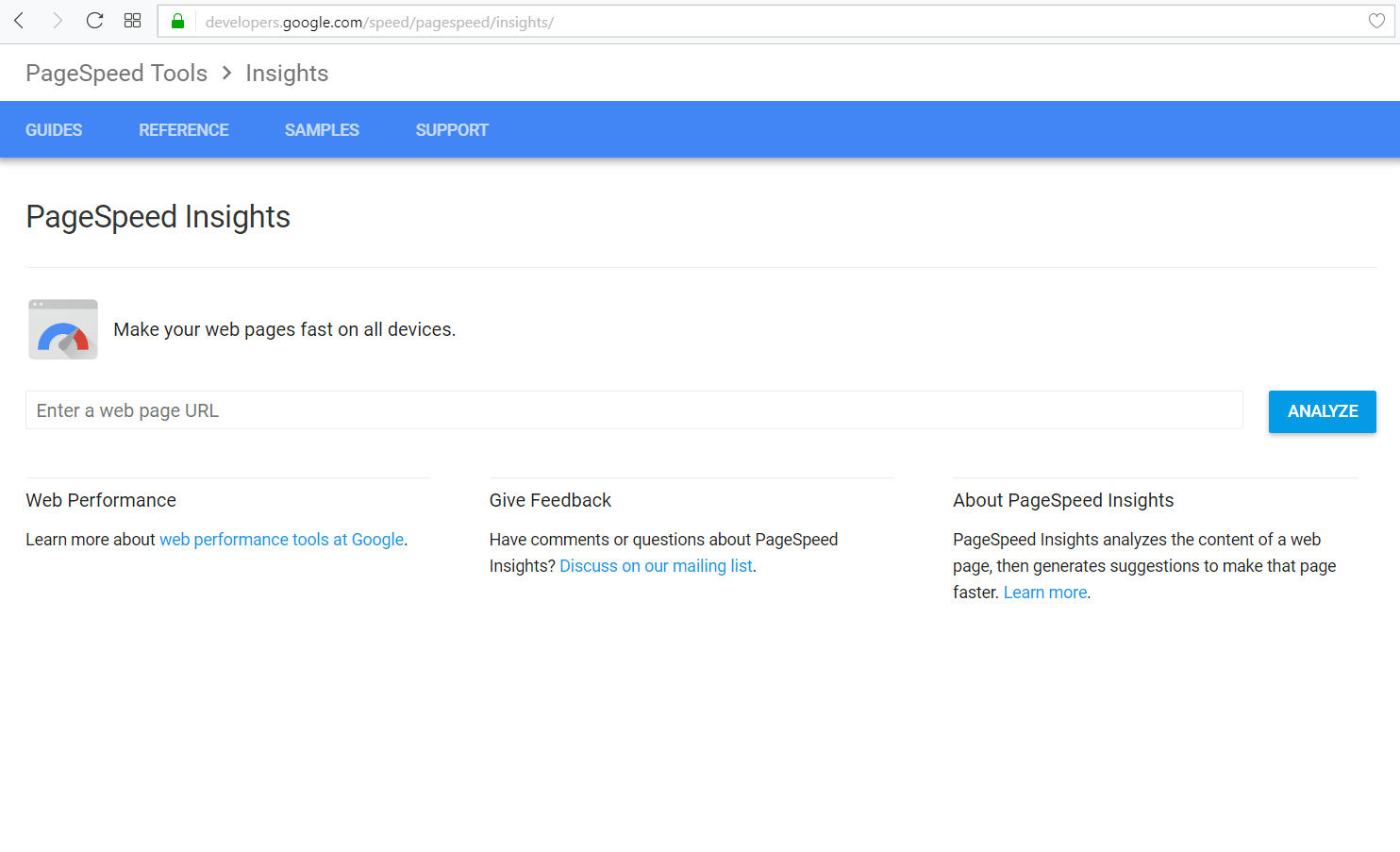Switch to the Reference tab
1400x852 pixels.
(x=184, y=130)
